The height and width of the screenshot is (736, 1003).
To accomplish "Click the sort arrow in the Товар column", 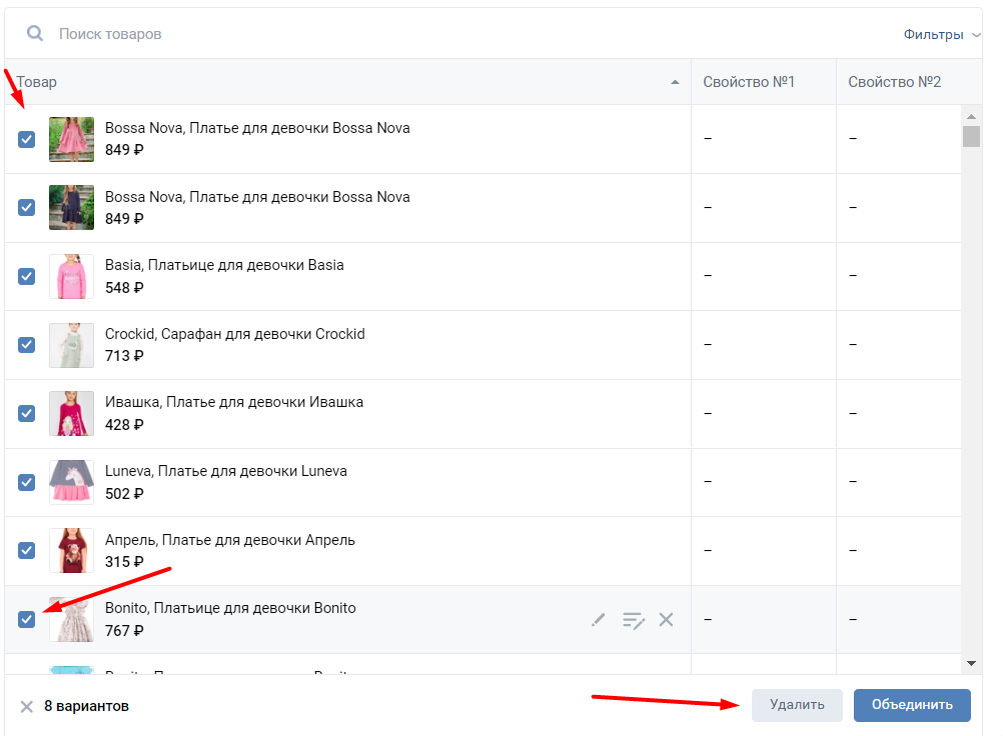I will coord(675,82).
